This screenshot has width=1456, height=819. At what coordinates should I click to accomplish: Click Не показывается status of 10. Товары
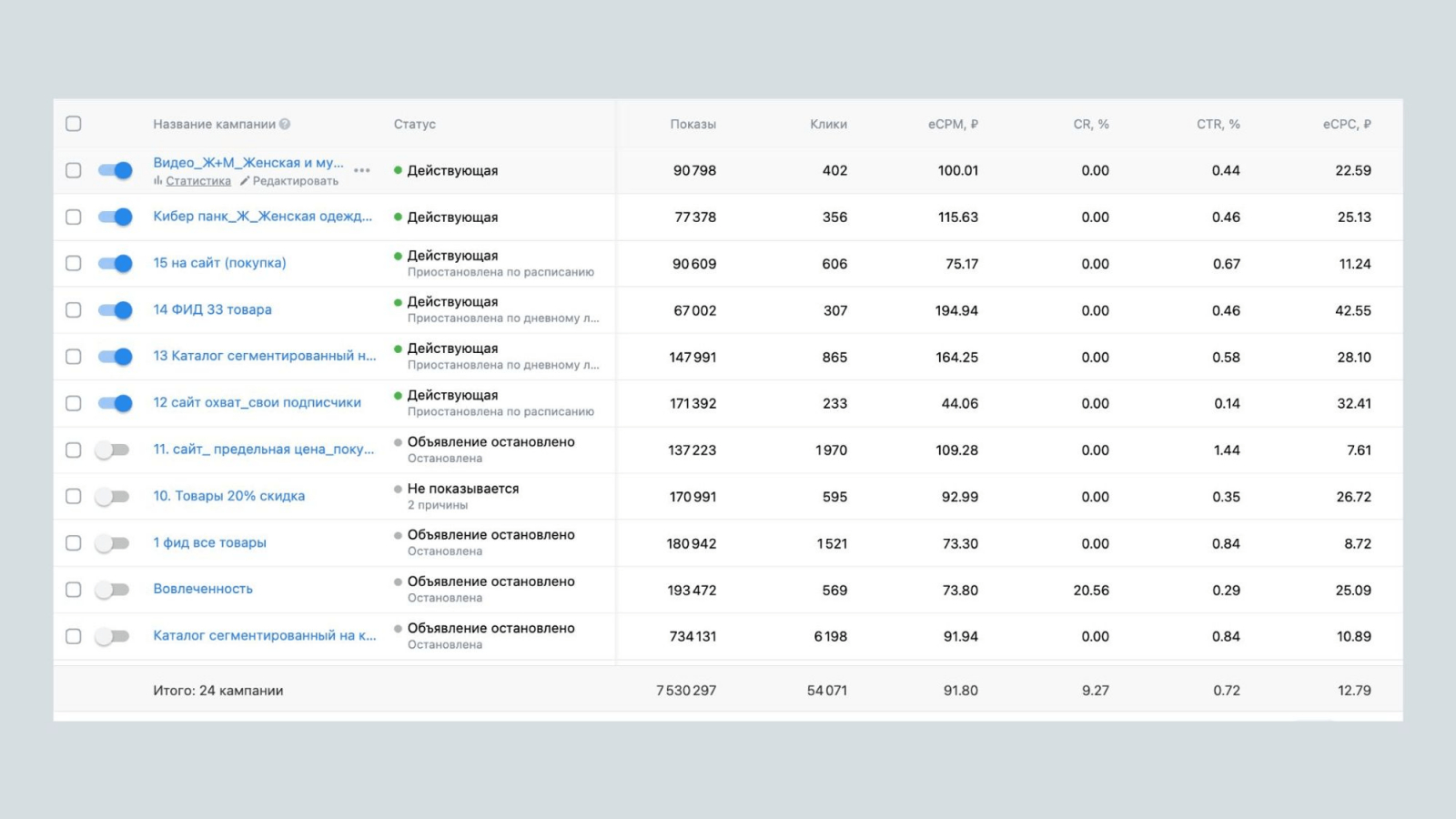click(x=463, y=489)
